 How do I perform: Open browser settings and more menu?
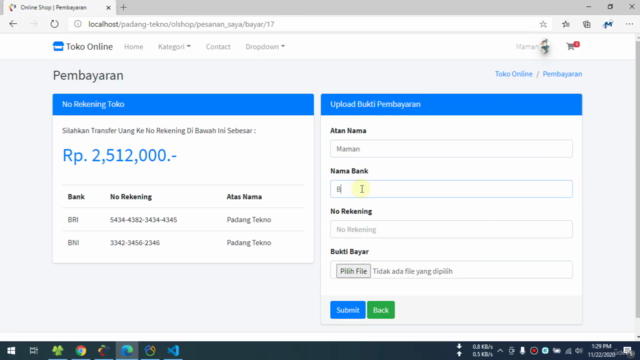[629, 24]
